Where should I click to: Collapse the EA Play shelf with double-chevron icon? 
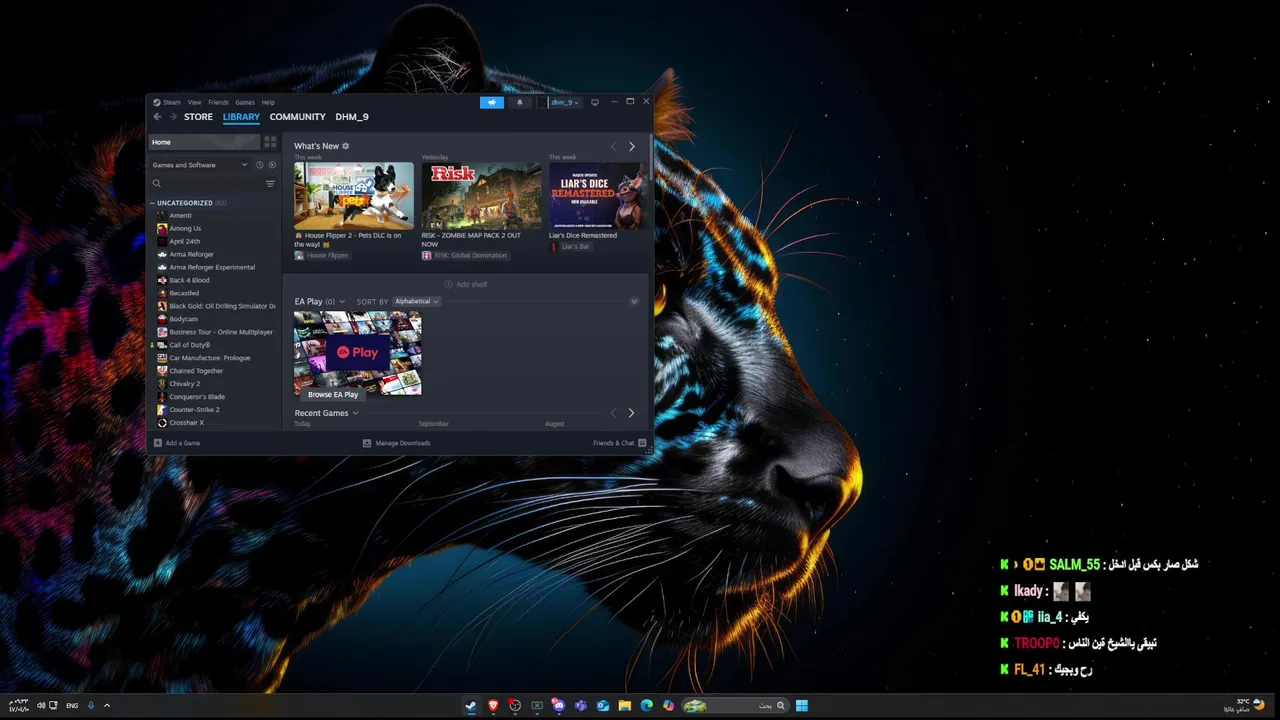[x=634, y=301]
